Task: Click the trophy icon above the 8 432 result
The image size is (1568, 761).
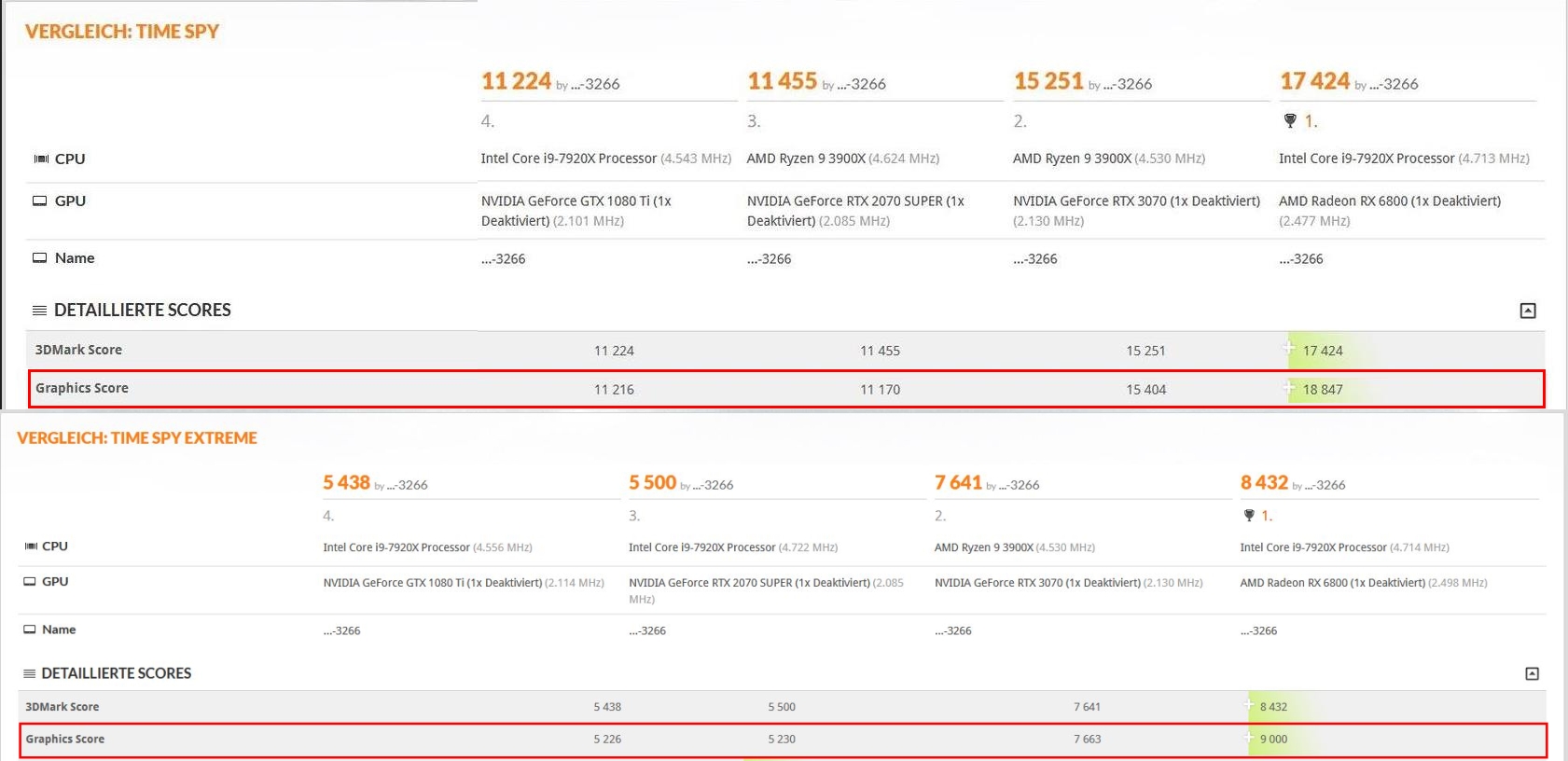Action: (x=1249, y=516)
